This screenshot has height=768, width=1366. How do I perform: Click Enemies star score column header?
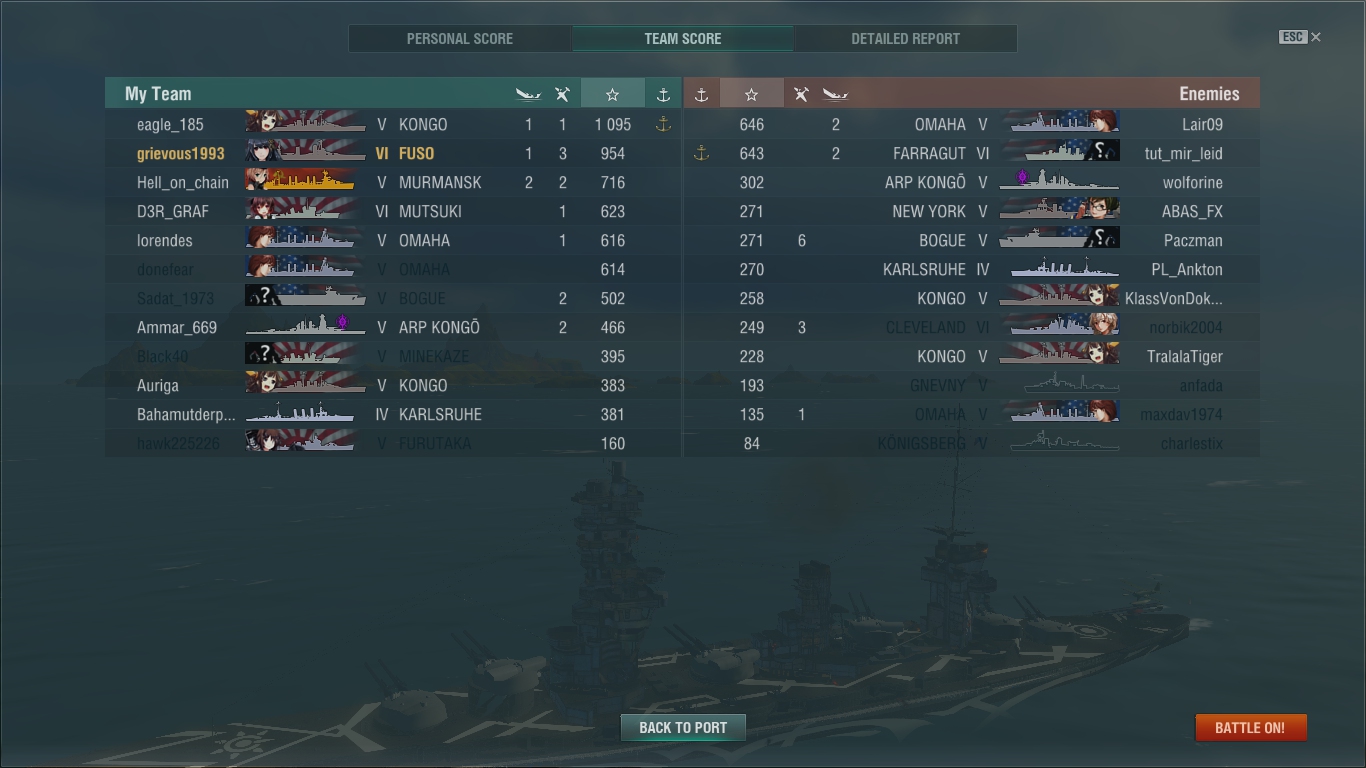pyautogui.click(x=751, y=94)
